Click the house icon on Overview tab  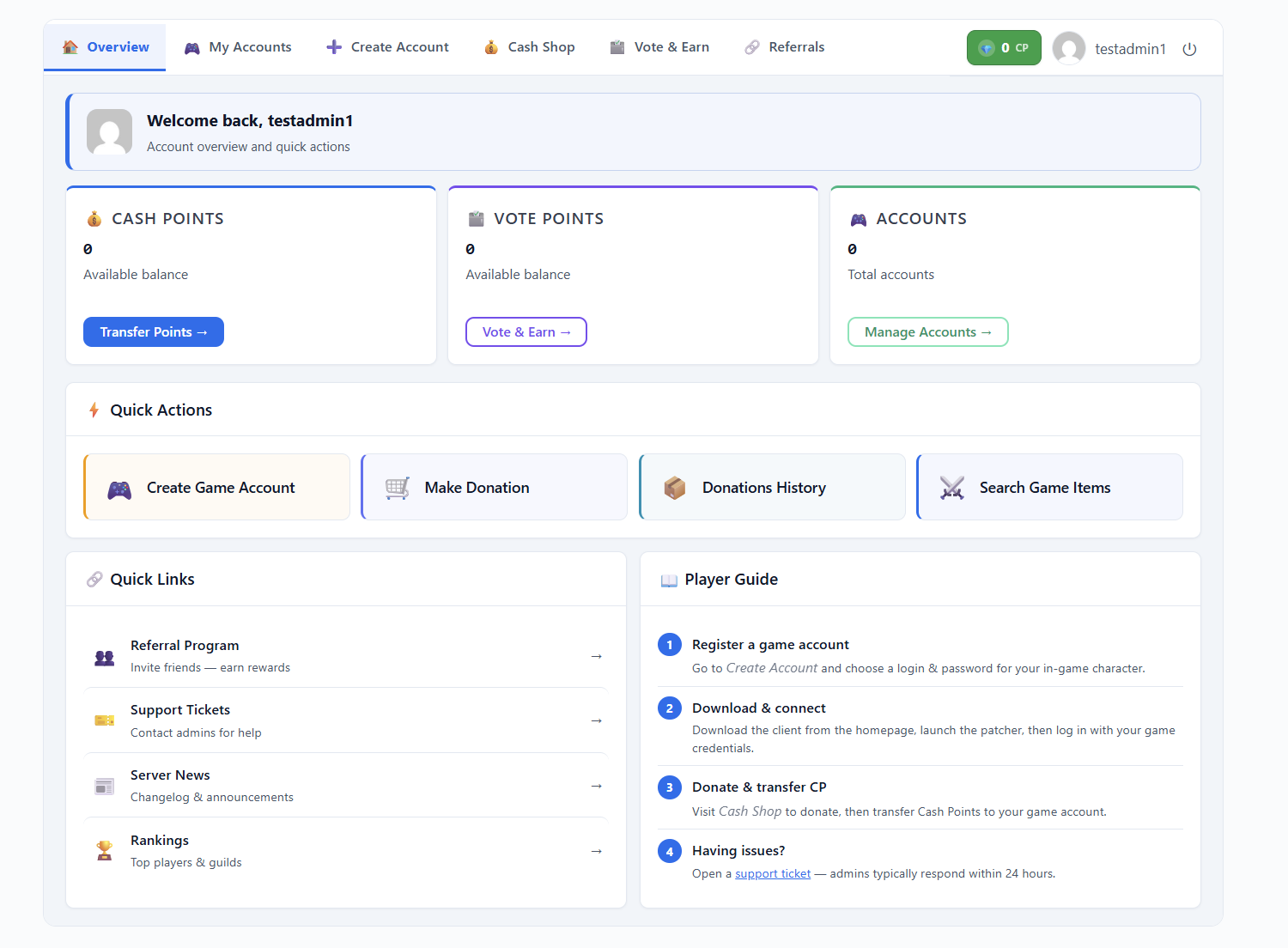click(70, 47)
